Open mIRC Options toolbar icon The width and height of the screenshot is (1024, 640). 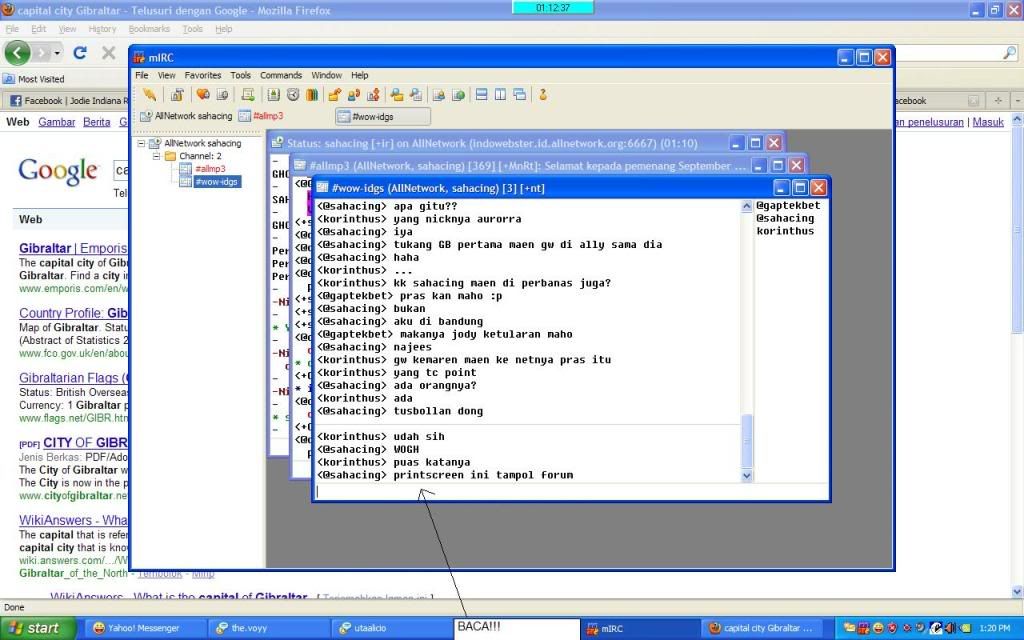click(176, 95)
